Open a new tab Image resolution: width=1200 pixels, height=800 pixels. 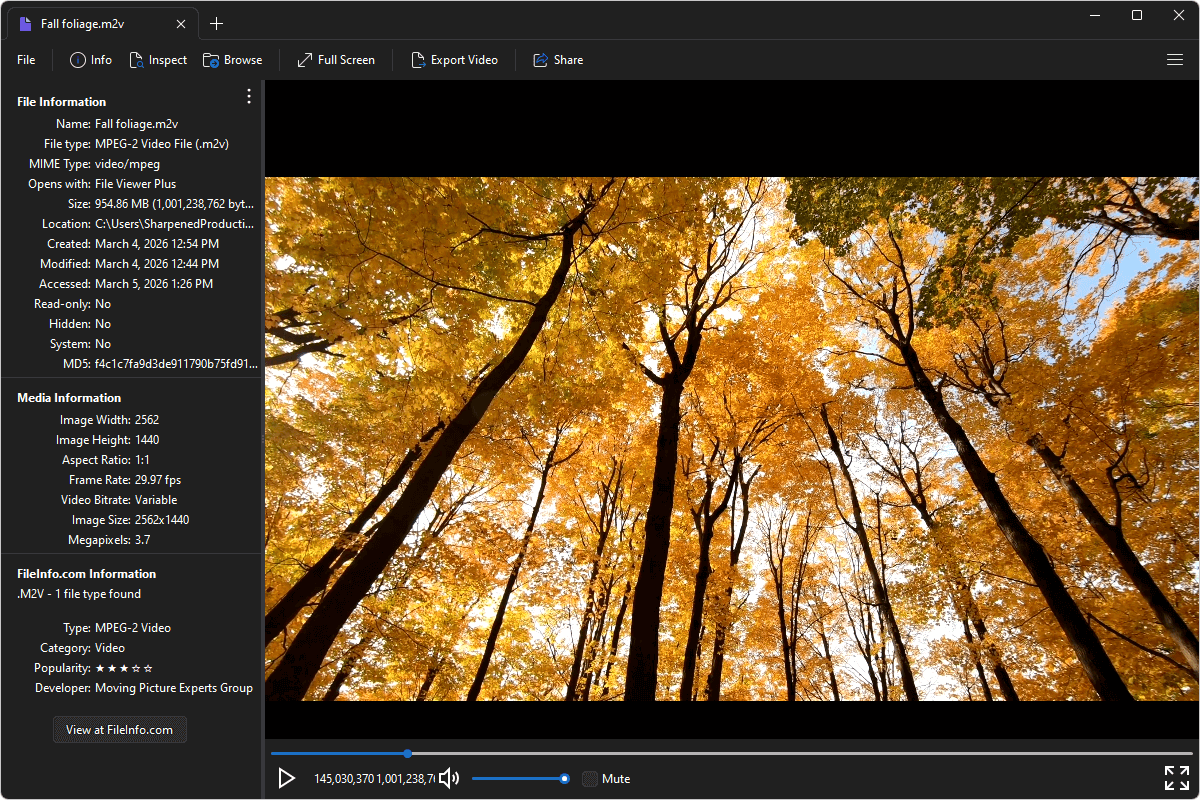(x=216, y=23)
